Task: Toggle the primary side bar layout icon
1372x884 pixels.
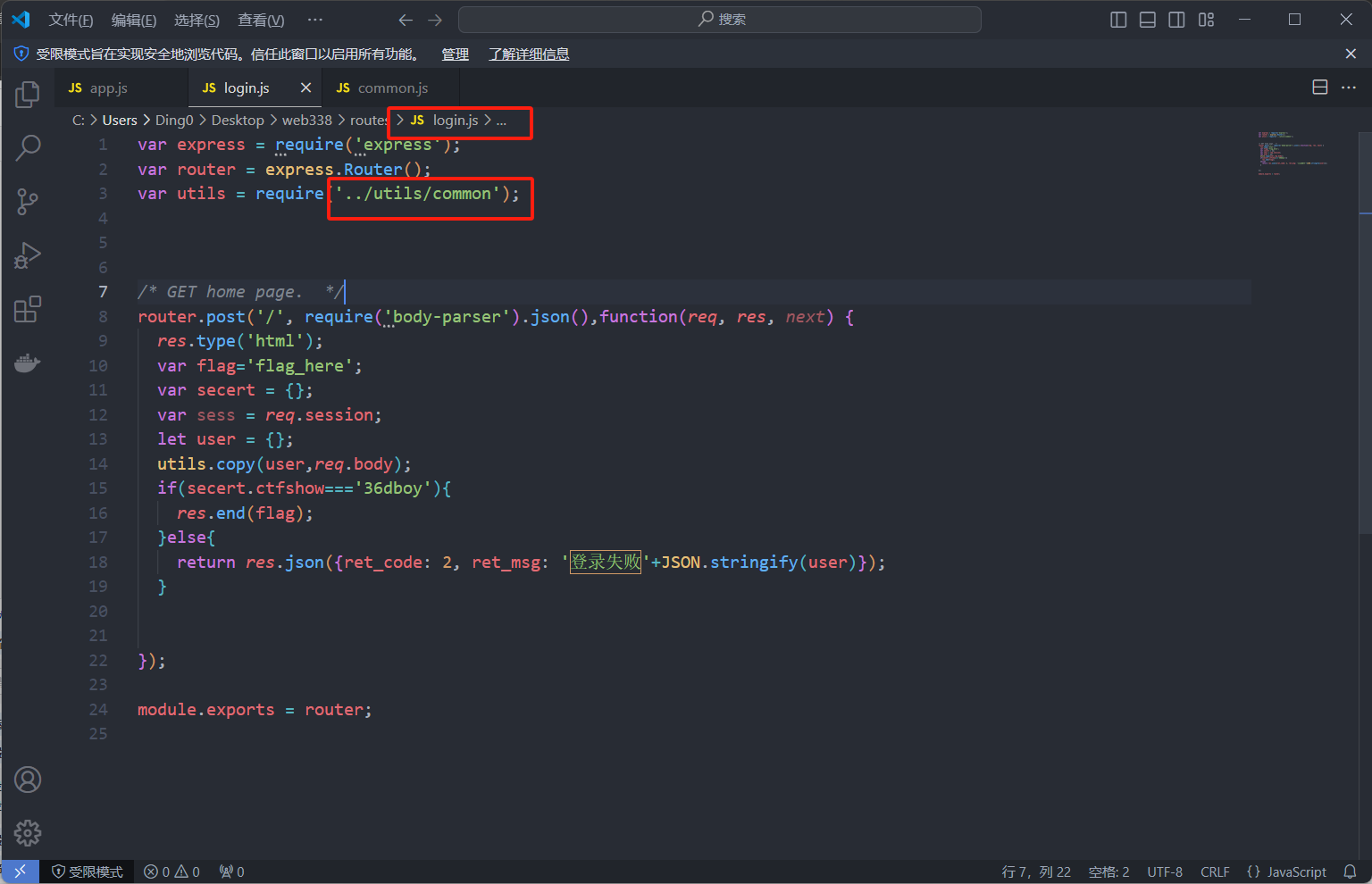Action: 1118,20
